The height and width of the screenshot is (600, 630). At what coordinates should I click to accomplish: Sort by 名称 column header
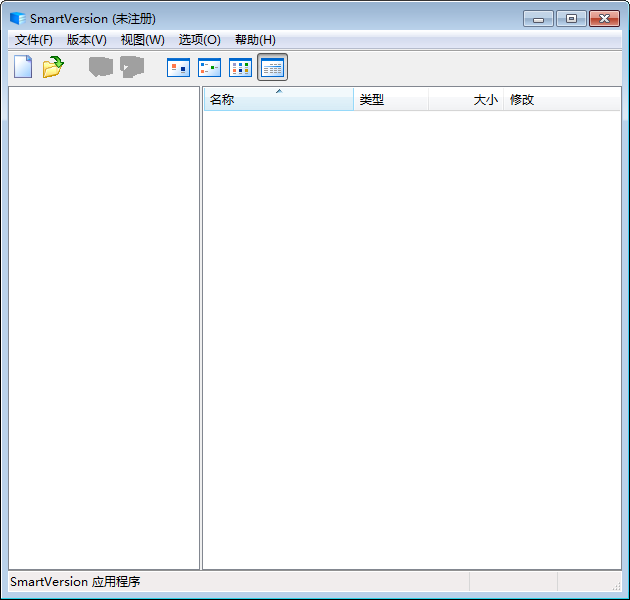point(279,99)
